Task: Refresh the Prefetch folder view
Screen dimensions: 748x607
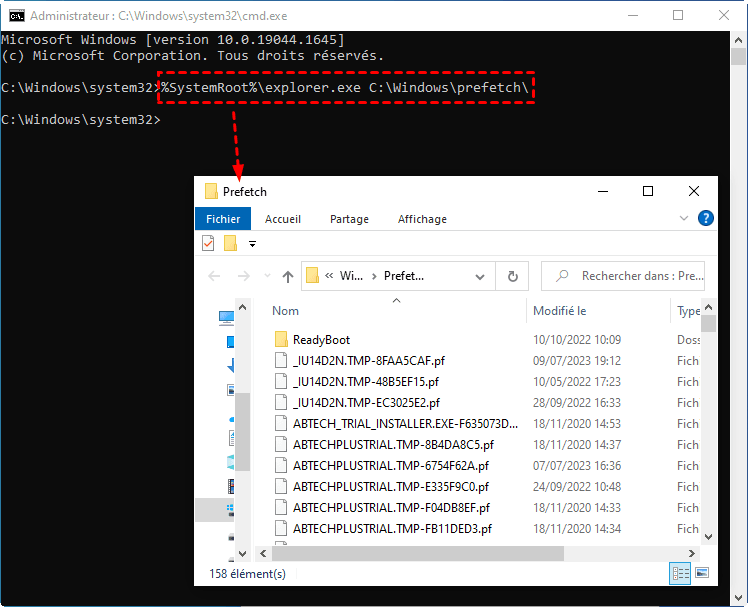Action: coord(513,276)
